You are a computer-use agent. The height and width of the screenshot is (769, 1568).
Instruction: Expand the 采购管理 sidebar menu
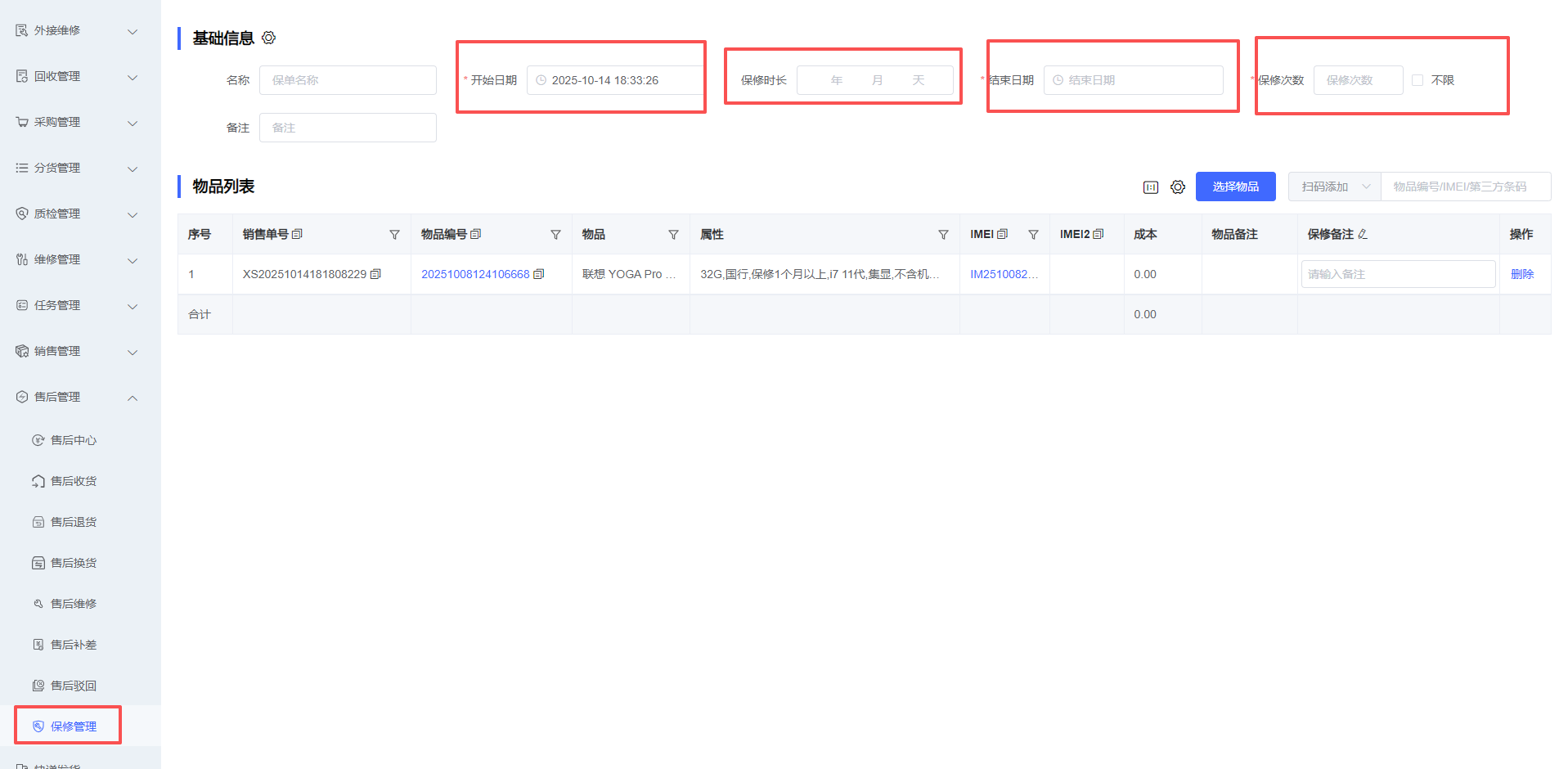coord(132,123)
